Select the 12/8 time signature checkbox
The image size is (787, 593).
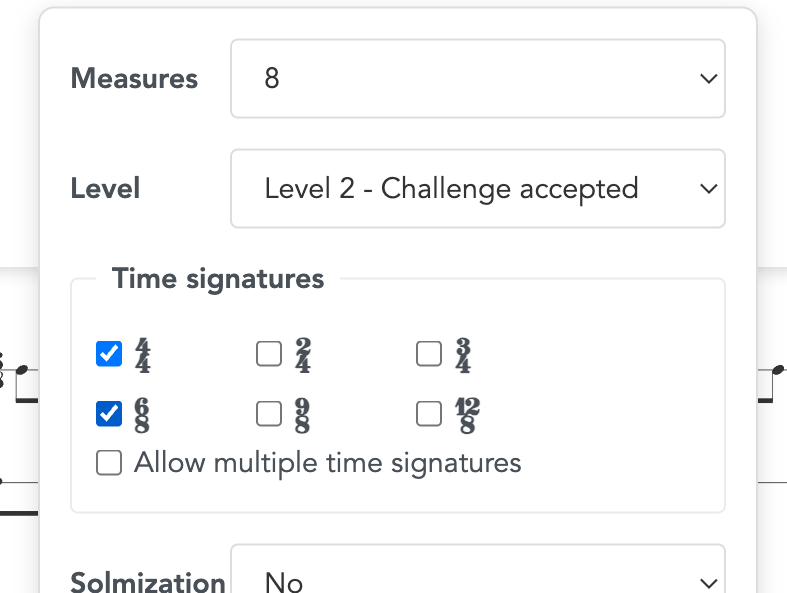(429, 413)
